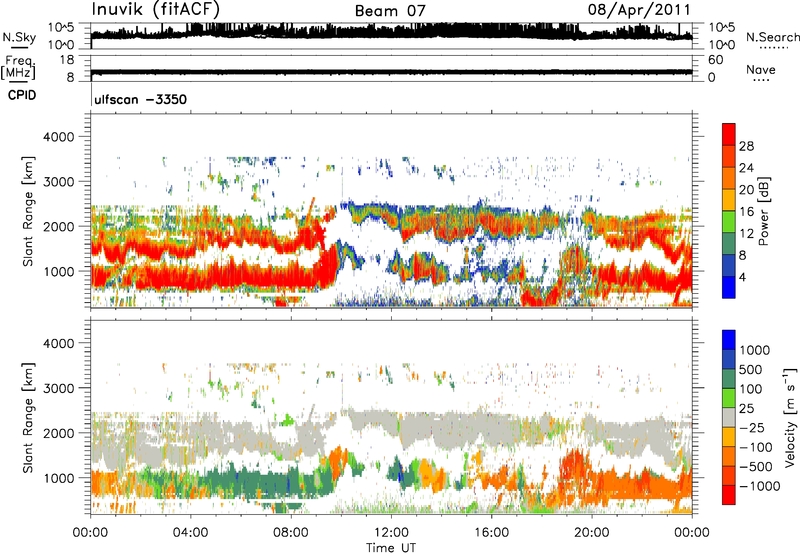Click the 'Velocity [m s-1]' color bar label
The height and width of the screenshot is (554, 800).
click(x=790, y=417)
